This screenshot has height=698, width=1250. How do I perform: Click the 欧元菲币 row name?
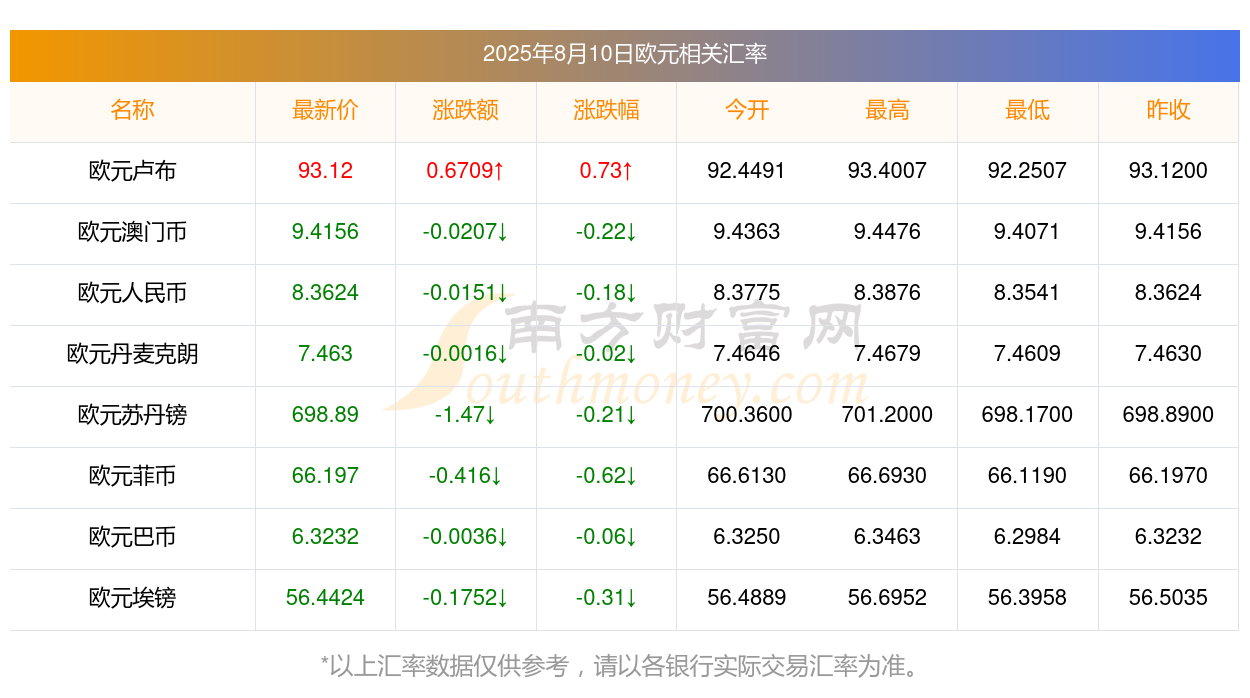[x=133, y=476]
